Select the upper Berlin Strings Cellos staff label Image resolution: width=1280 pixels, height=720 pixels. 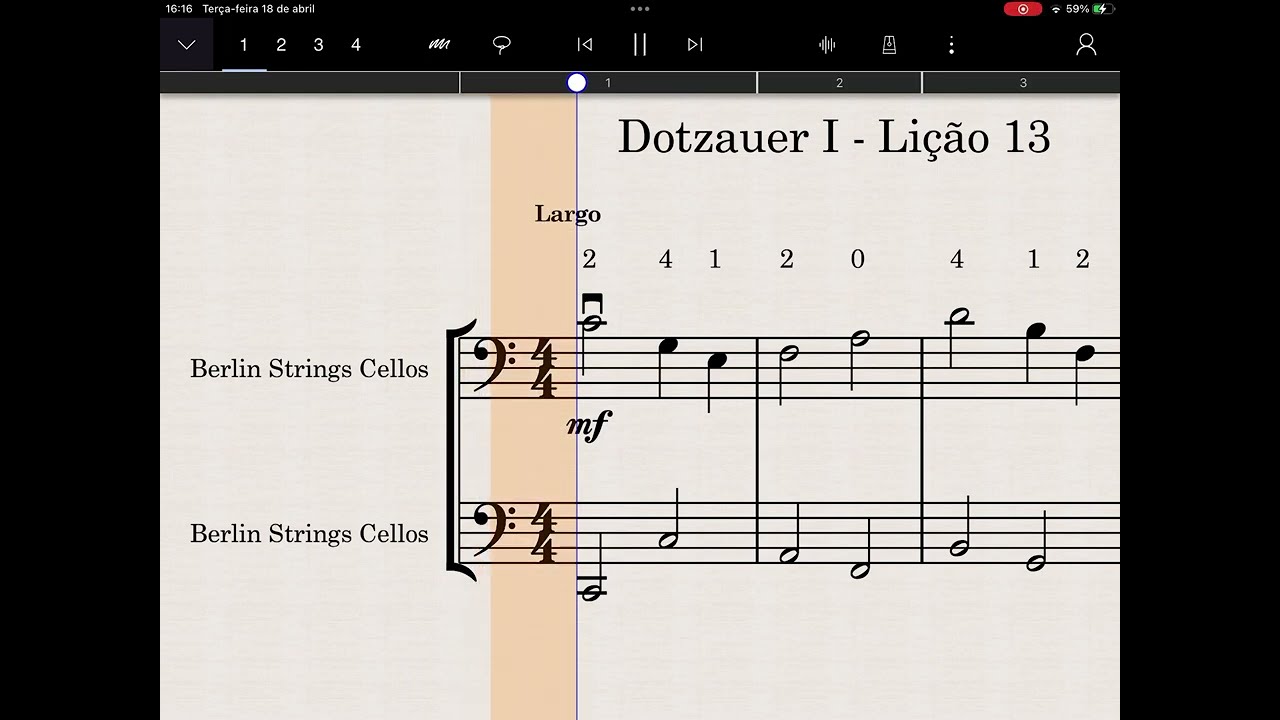pos(309,369)
